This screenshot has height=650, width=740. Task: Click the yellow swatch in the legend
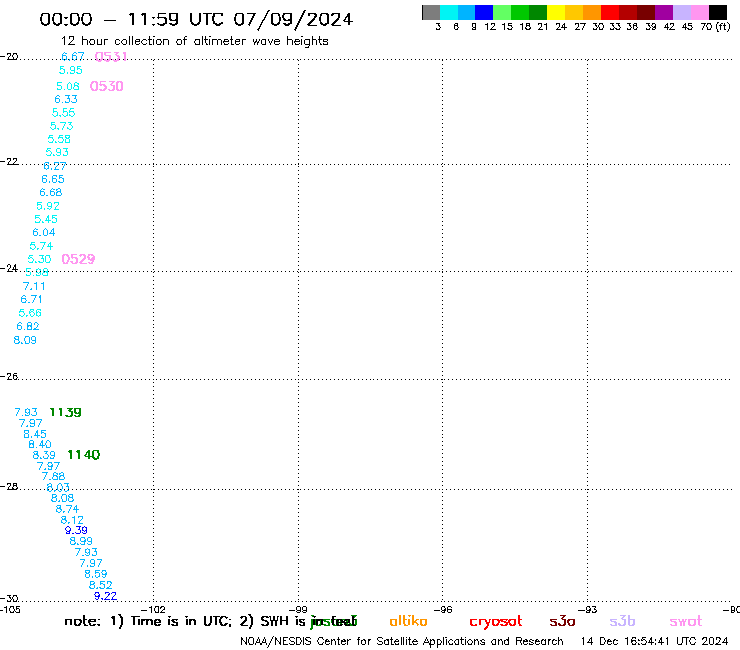coord(556,12)
